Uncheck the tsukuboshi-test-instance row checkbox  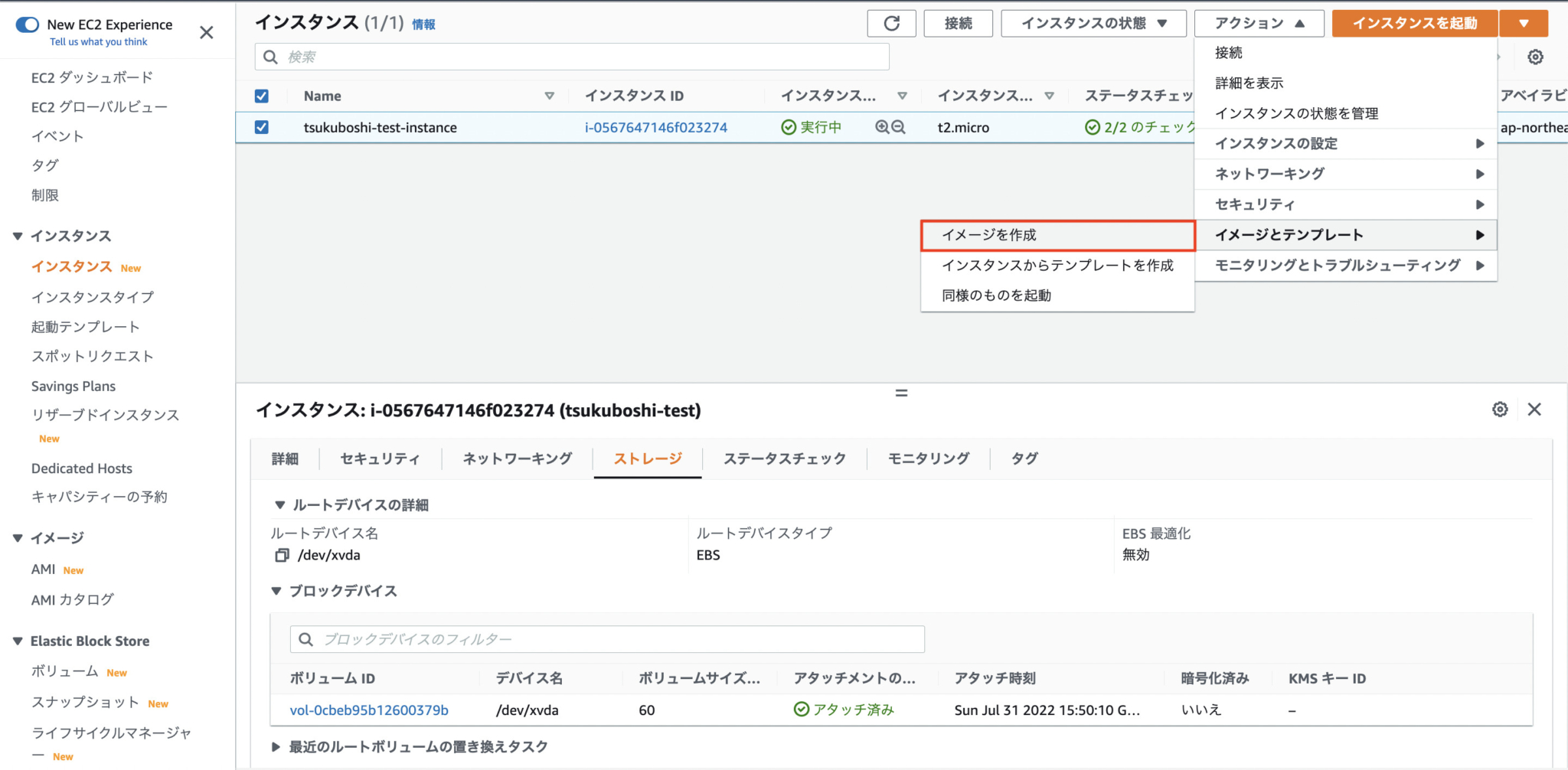click(261, 127)
